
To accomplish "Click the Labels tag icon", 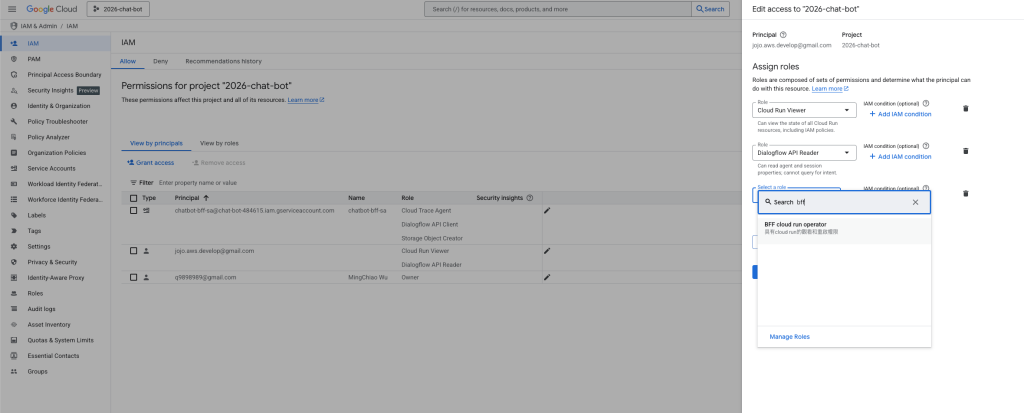I will tap(14, 215).
